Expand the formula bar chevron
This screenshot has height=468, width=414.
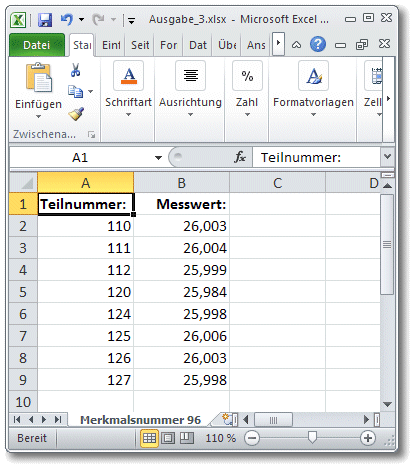(387, 156)
